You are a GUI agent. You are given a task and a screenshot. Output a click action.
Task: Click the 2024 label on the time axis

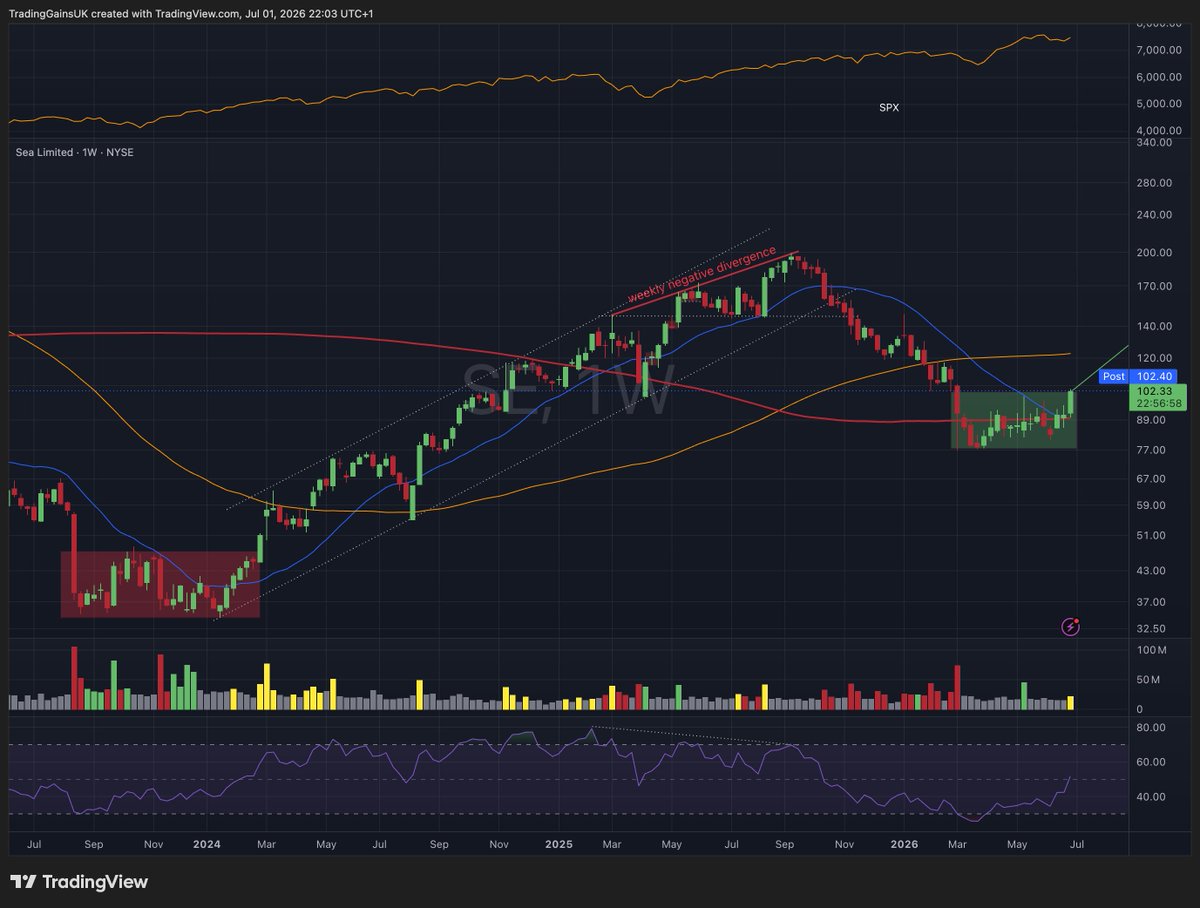pyautogui.click(x=207, y=844)
